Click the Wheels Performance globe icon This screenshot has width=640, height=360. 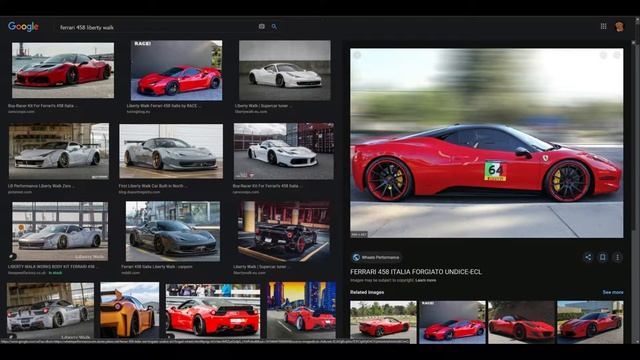(x=356, y=258)
